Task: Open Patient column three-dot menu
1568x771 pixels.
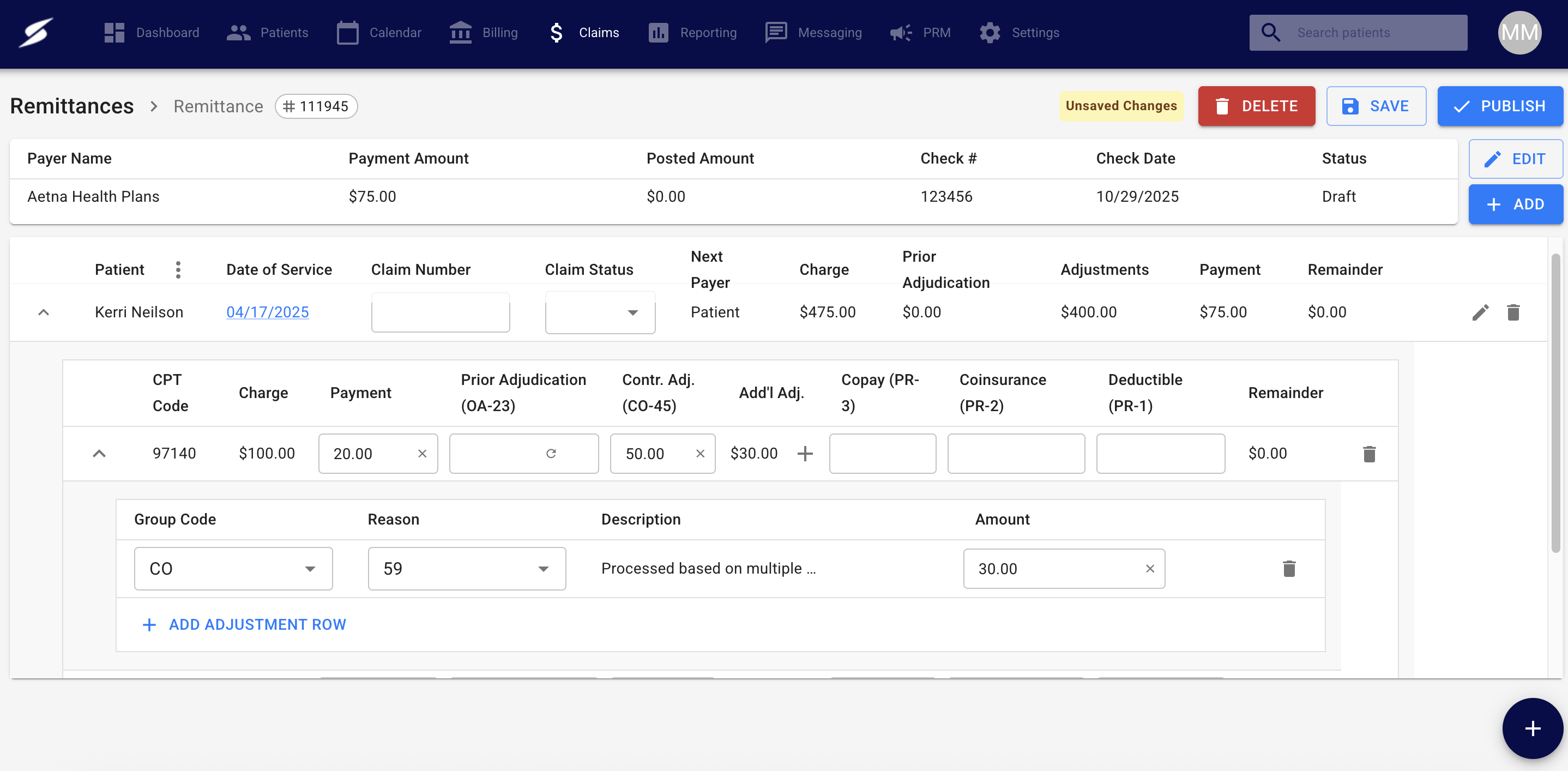Action: 178,269
